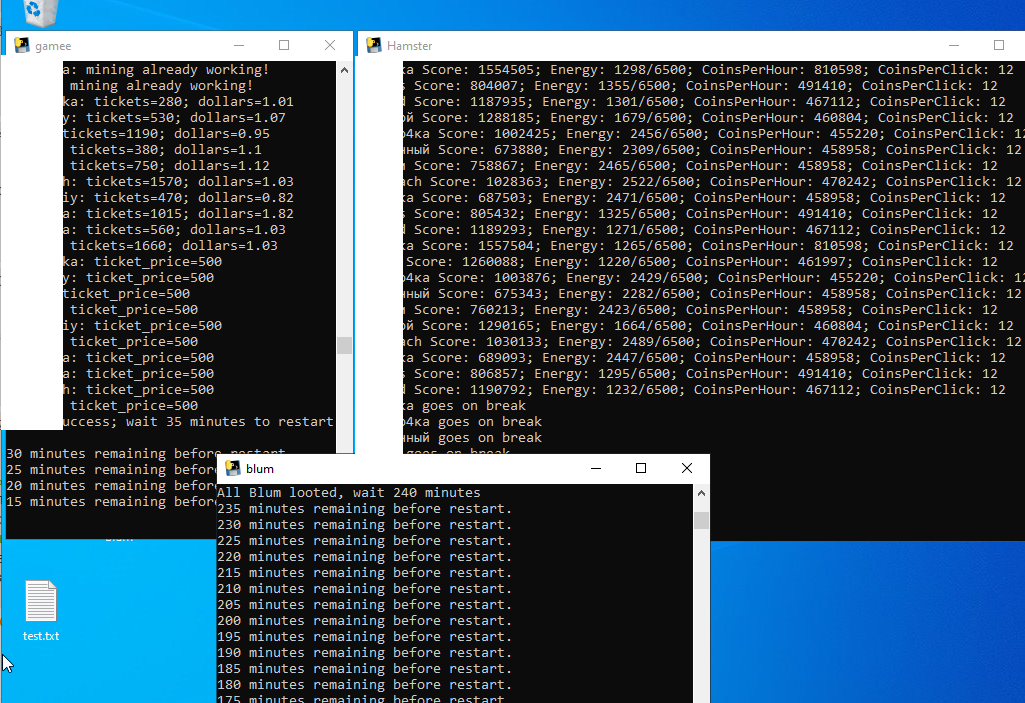Click the Hamster title bar text
Image resolution: width=1025 pixels, height=703 pixels.
(x=409, y=46)
